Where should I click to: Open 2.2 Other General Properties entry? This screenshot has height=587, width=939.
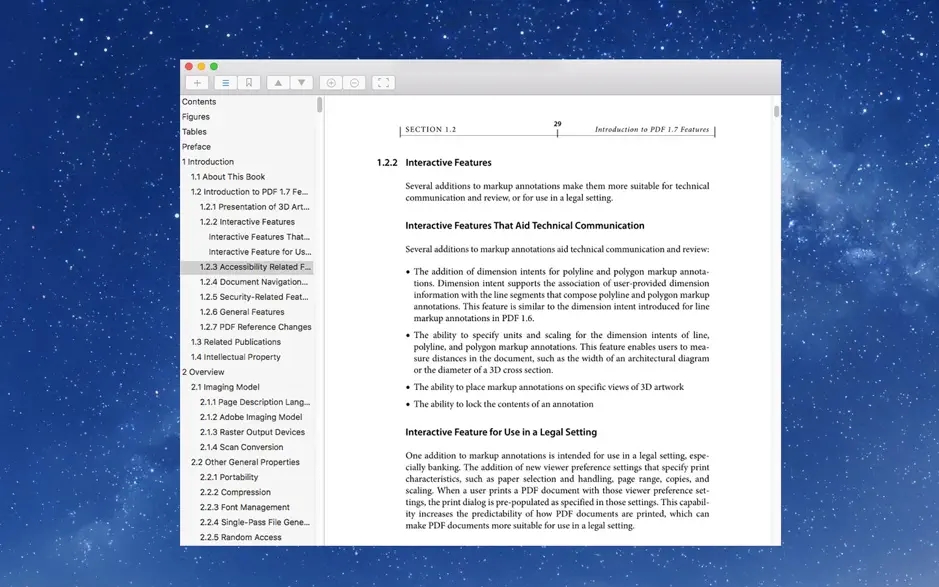(x=245, y=462)
